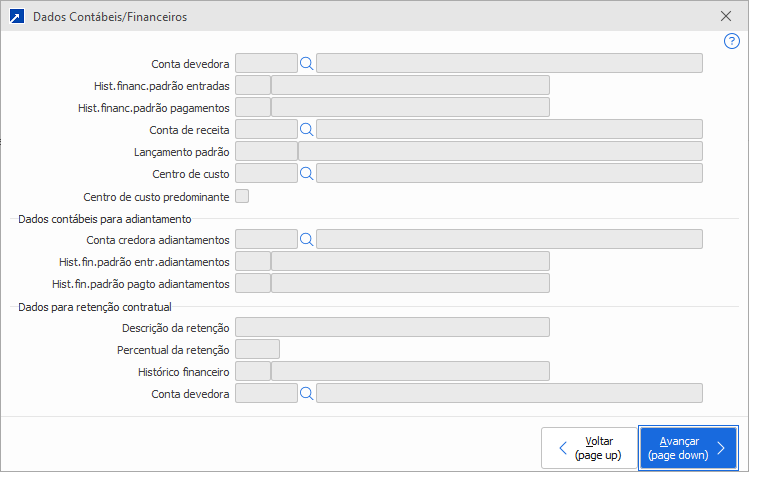Enable Centro de custo predominante checkbox
Screen dimensions: 763x479
pos(242,196)
